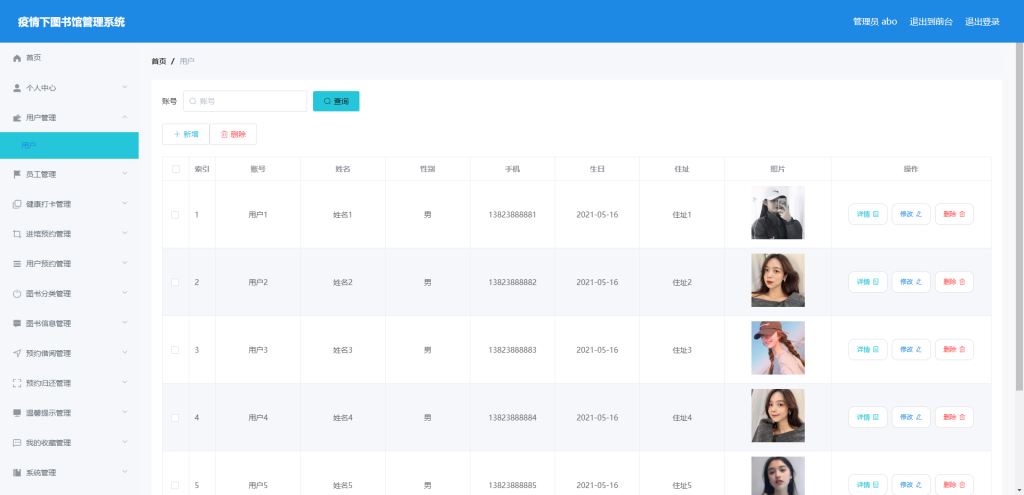
Task: Focus the 账号 search input field
Action: [245, 101]
